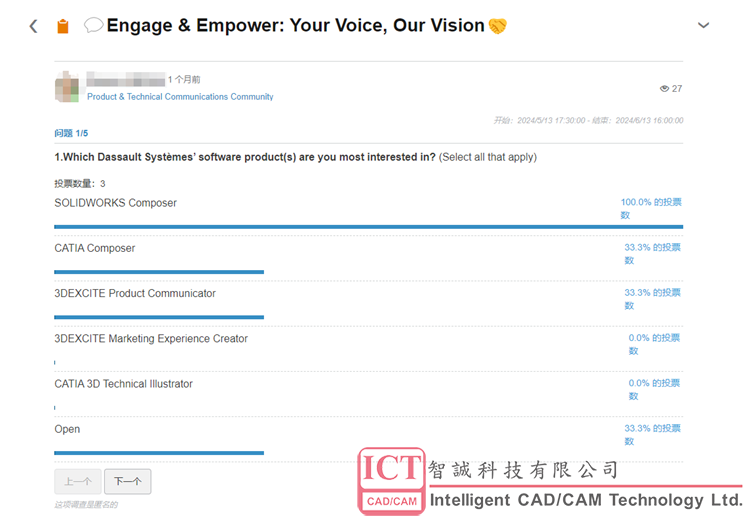
Task: Click the speech bubble icon in title
Action: coord(93,25)
